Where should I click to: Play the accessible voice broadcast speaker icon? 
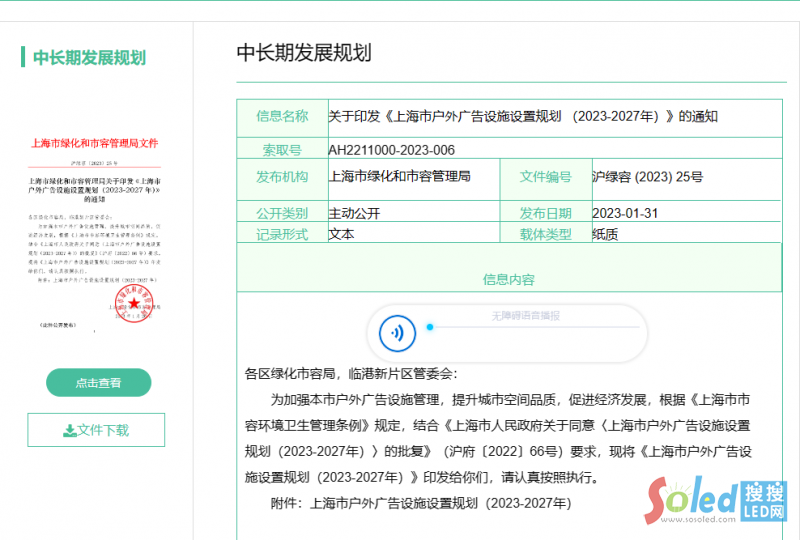coord(397,332)
